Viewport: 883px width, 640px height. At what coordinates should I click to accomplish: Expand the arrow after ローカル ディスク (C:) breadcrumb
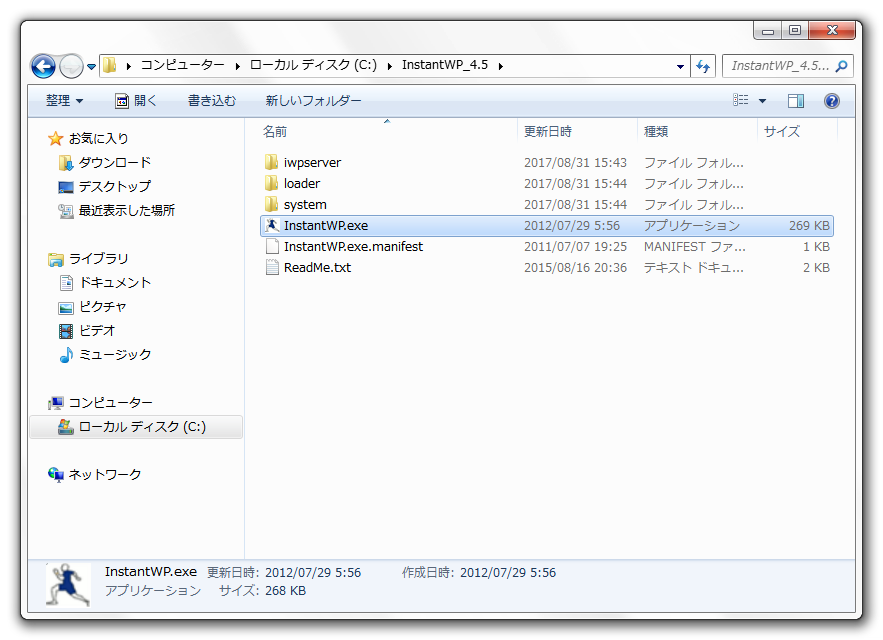(389, 66)
